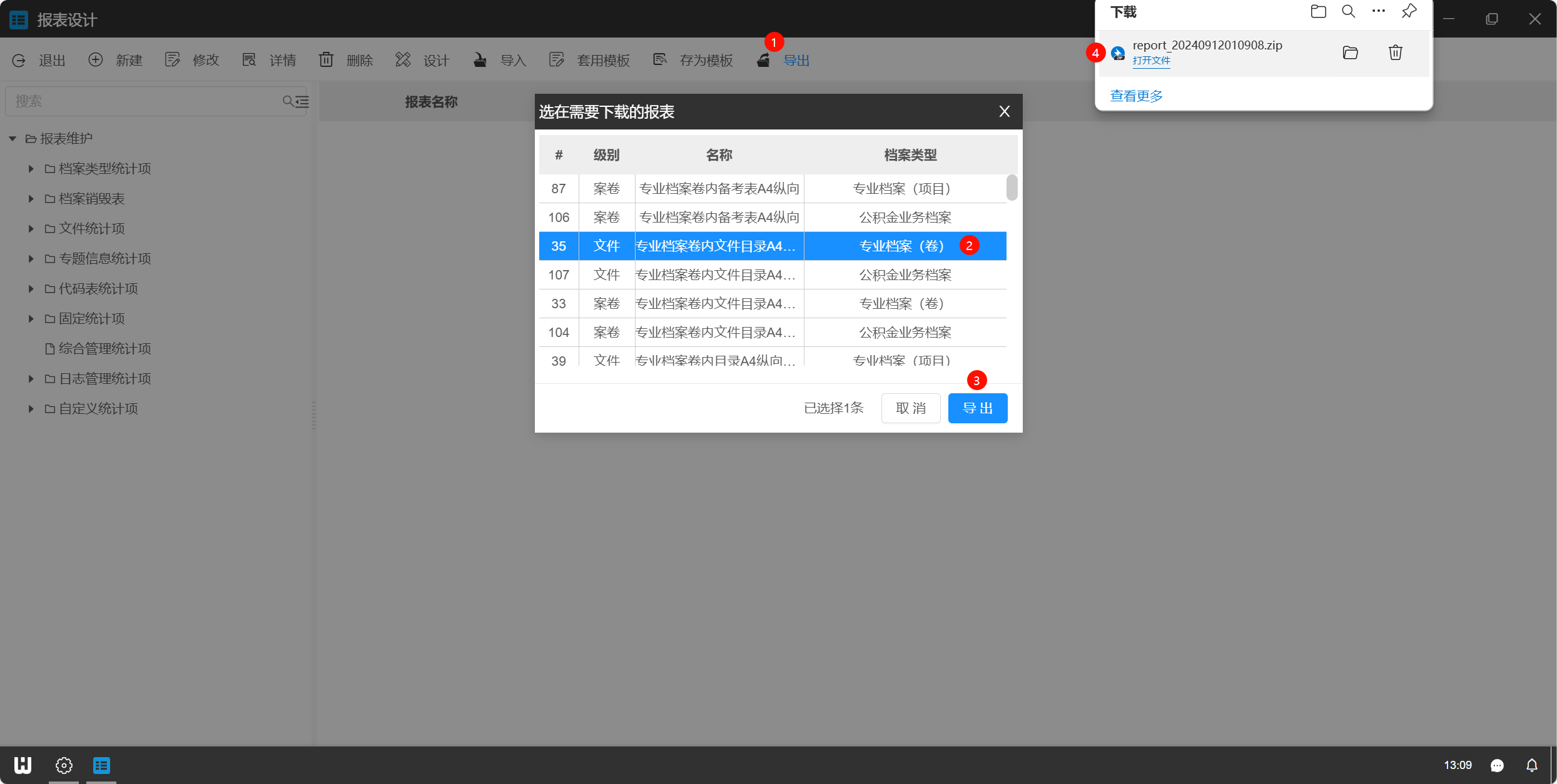This screenshot has width=1557, height=784.
Task: Click the 设计 design toolbar icon
Action: (403, 60)
